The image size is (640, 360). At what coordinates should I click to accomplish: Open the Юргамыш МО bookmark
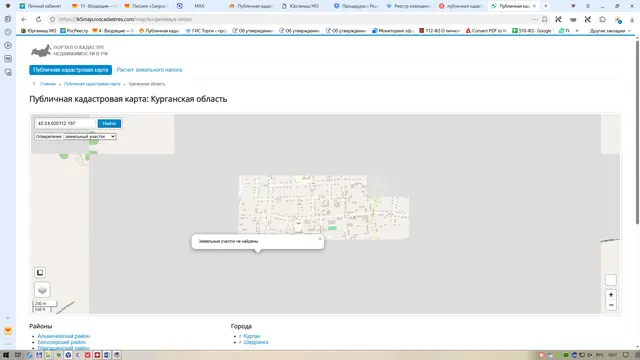click(38, 31)
